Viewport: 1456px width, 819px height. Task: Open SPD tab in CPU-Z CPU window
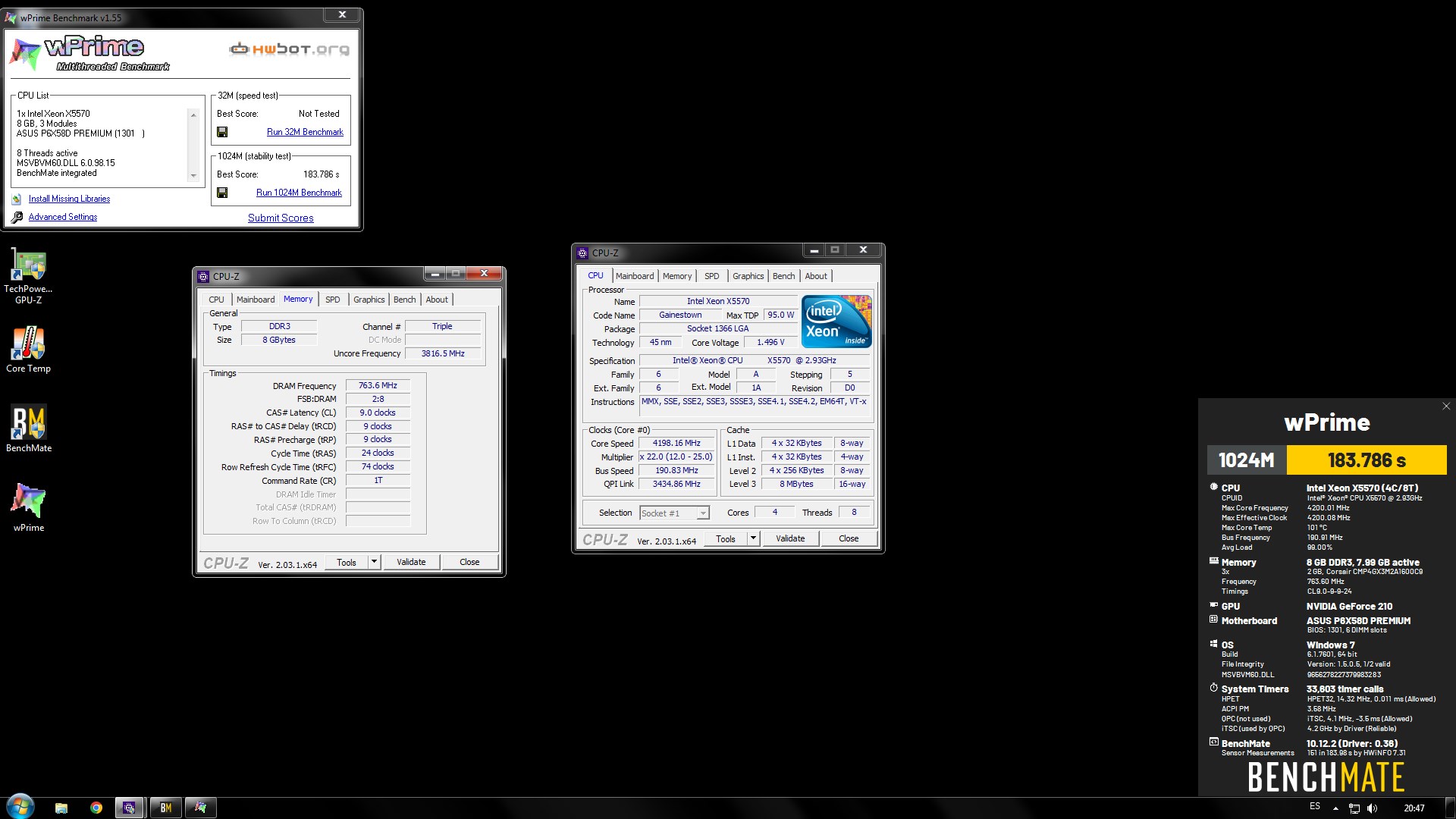coord(712,276)
